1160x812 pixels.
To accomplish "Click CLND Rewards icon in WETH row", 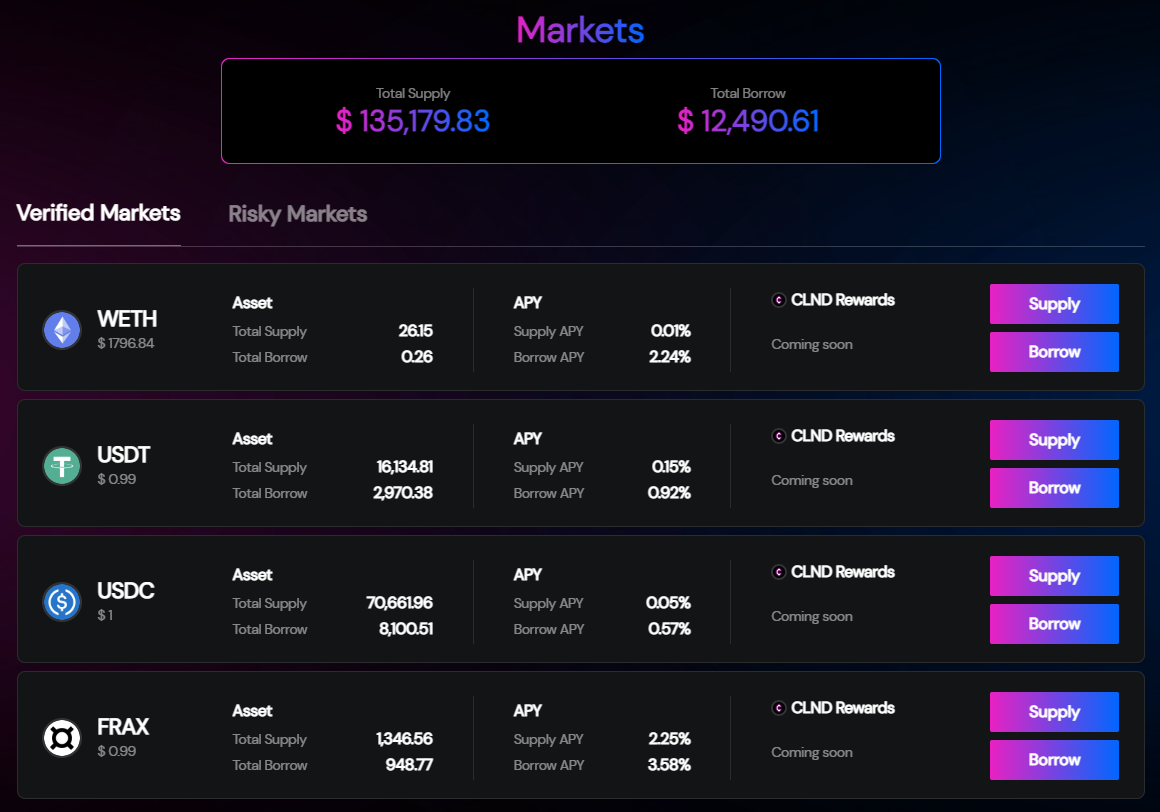I will click(x=778, y=300).
